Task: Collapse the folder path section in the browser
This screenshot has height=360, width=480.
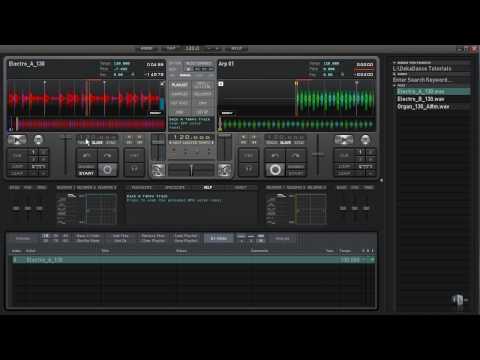Action: click(395, 63)
